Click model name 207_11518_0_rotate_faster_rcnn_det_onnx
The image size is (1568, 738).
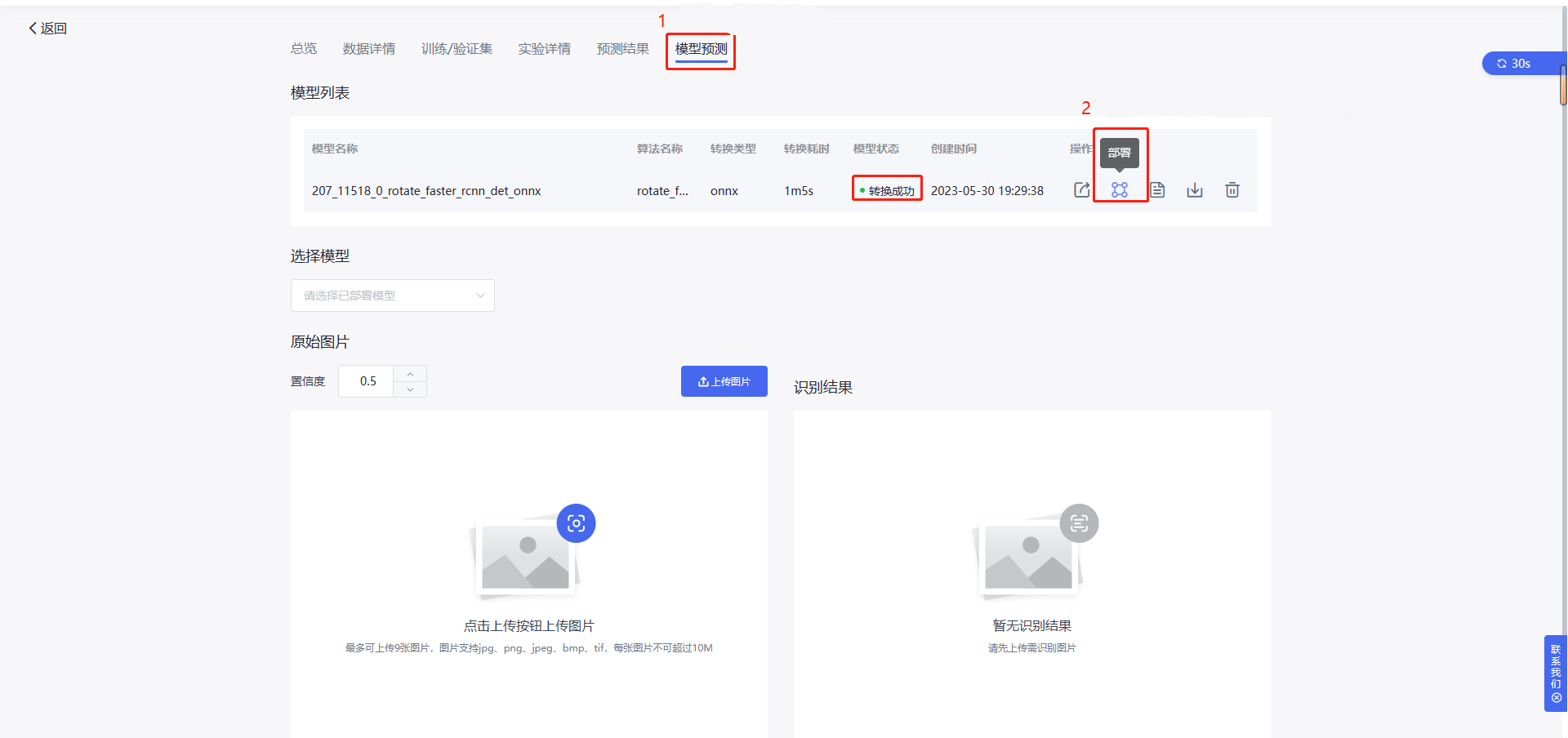tap(426, 191)
